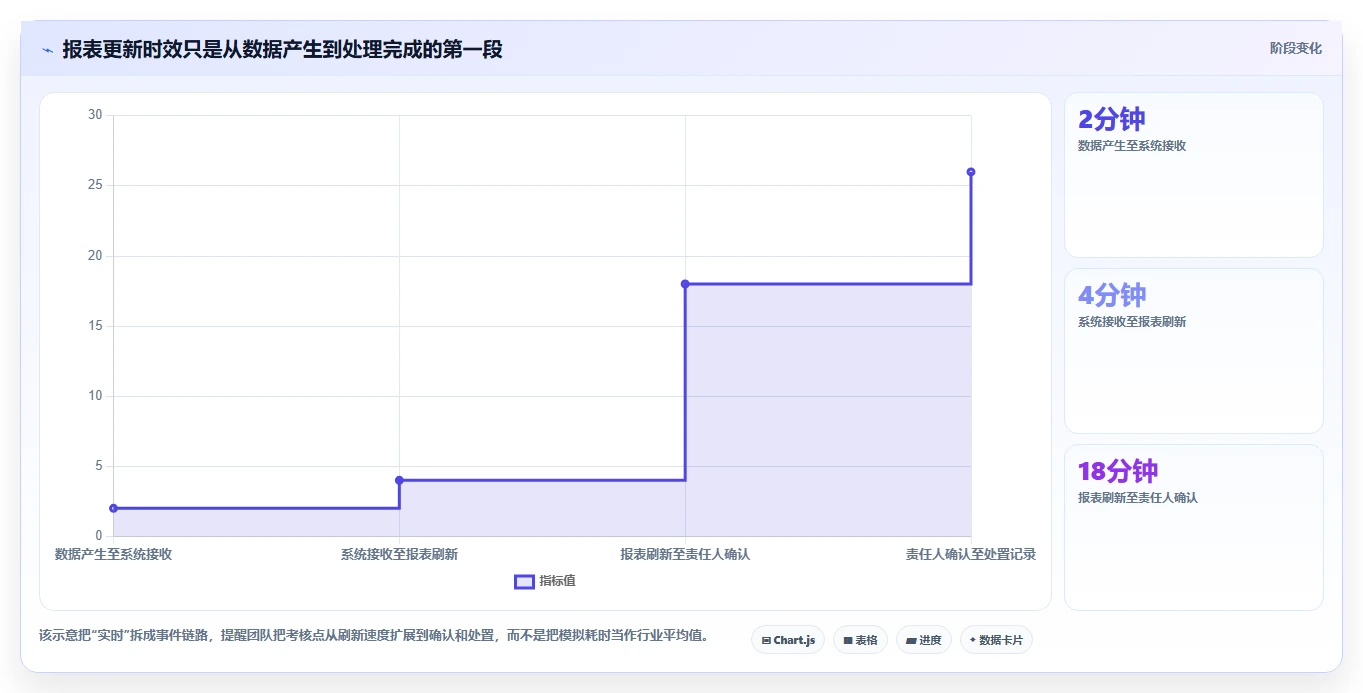Click the title 报表更新时效只是从数据产生到处理完成的第一段

coord(282,50)
